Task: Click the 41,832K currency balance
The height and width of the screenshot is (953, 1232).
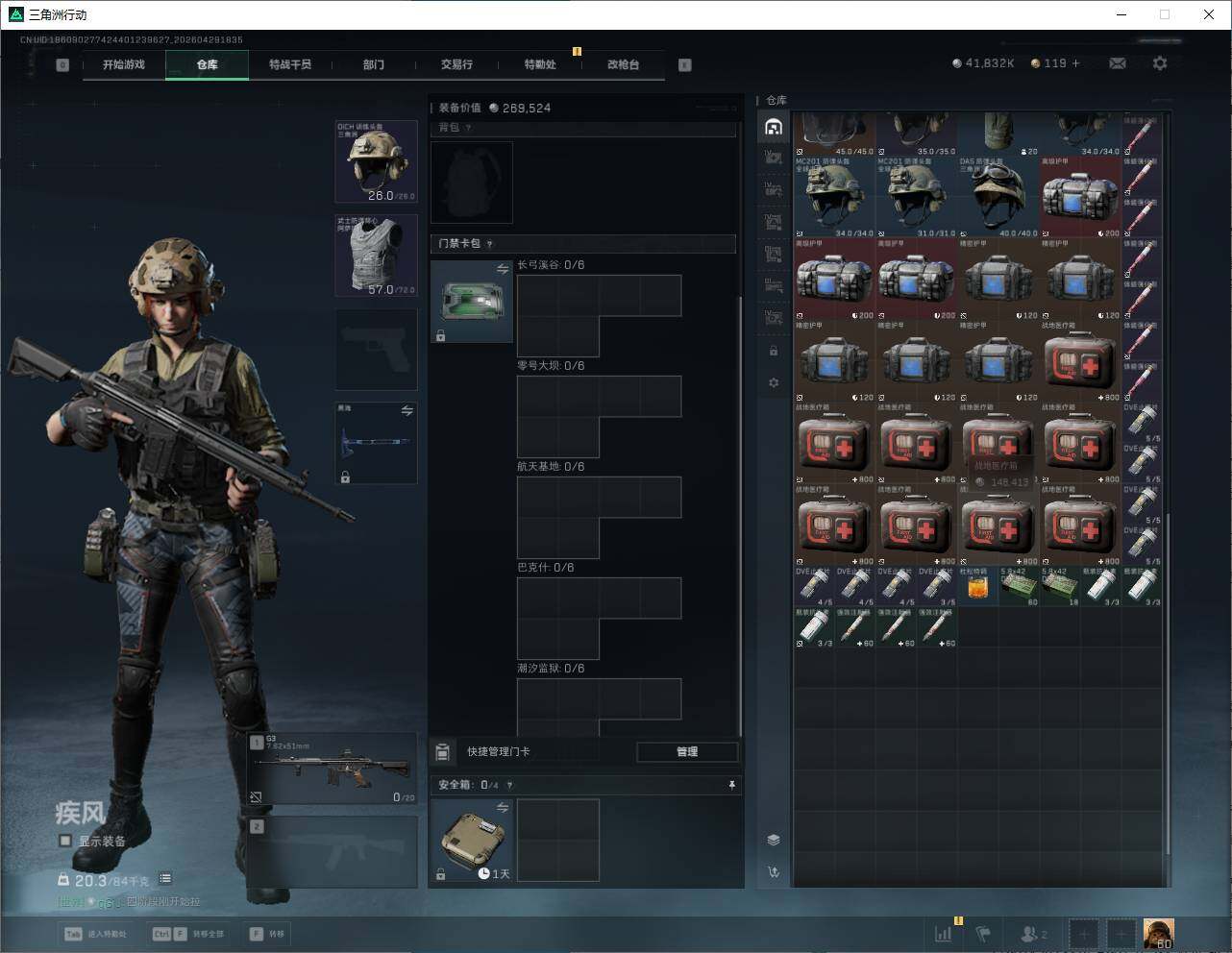Action: pos(983,63)
